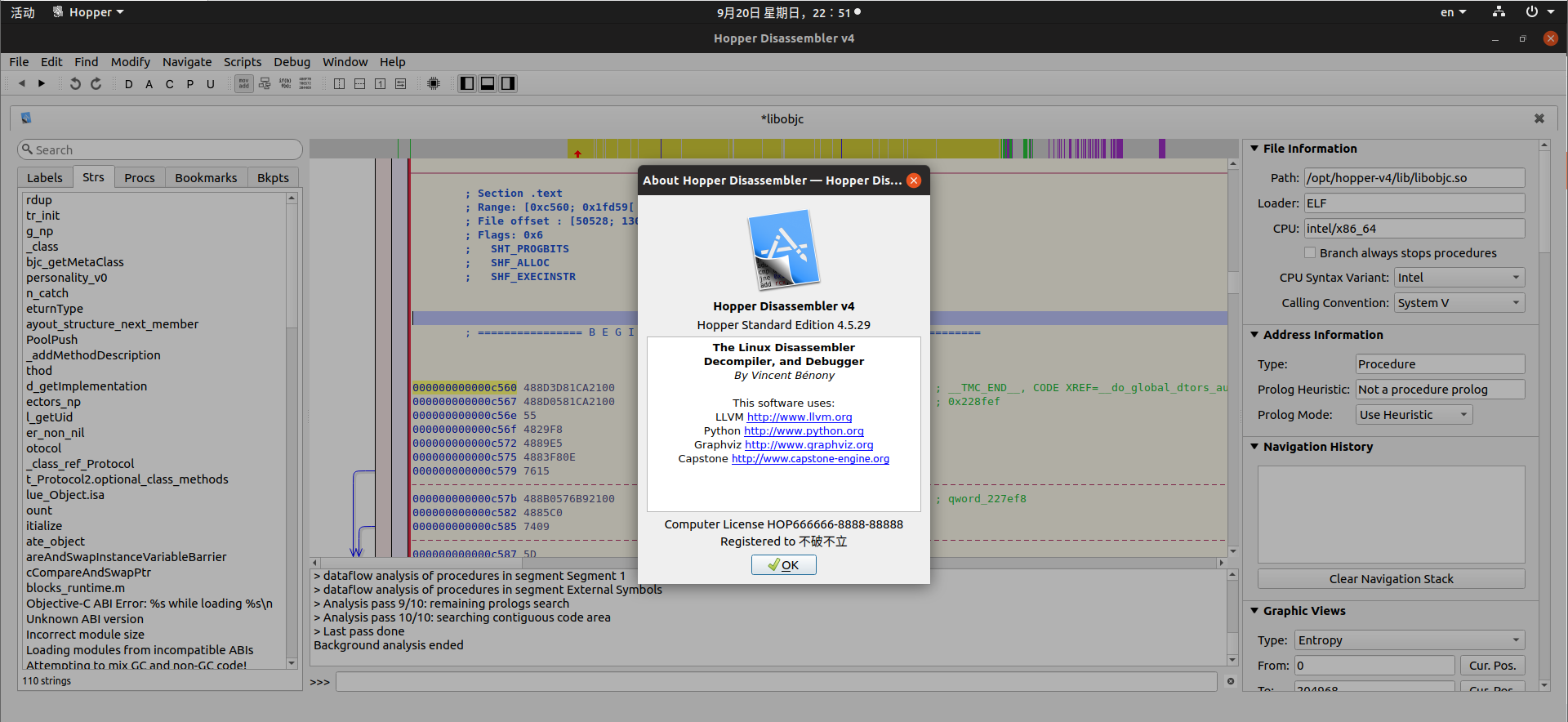
Task: Click the swap views arrows icon
Action: [401, 83]
